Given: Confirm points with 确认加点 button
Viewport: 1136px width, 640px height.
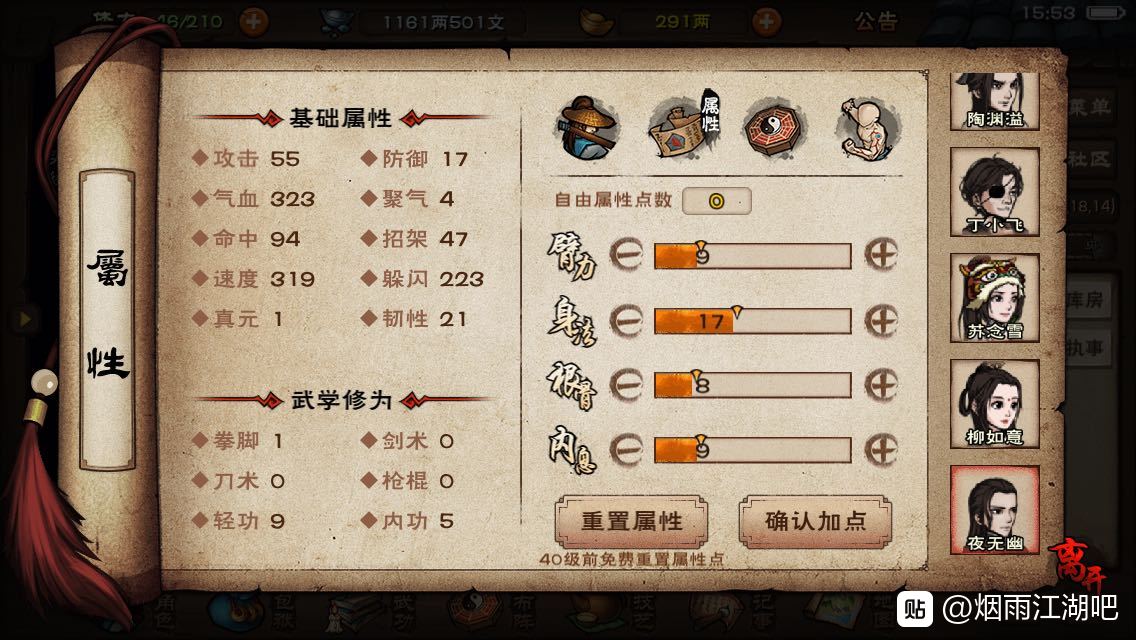Looking at the screenshot, I should (x=815, y=521).
